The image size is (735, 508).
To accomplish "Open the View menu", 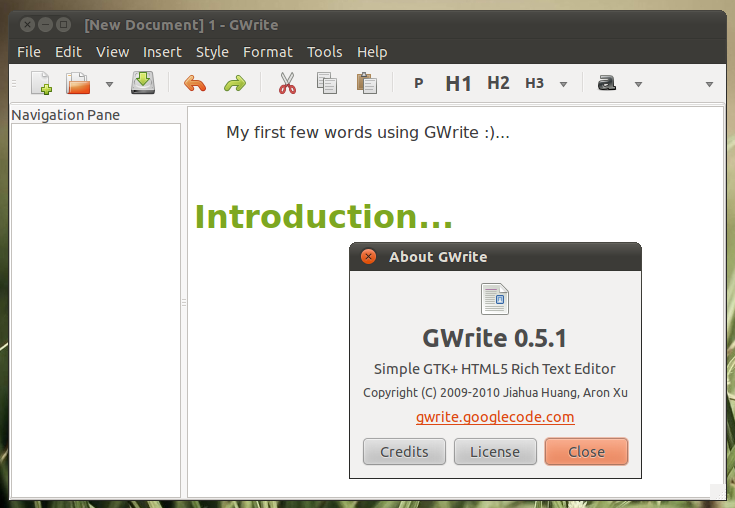I will pyautogui.click(x=112, y=52).
